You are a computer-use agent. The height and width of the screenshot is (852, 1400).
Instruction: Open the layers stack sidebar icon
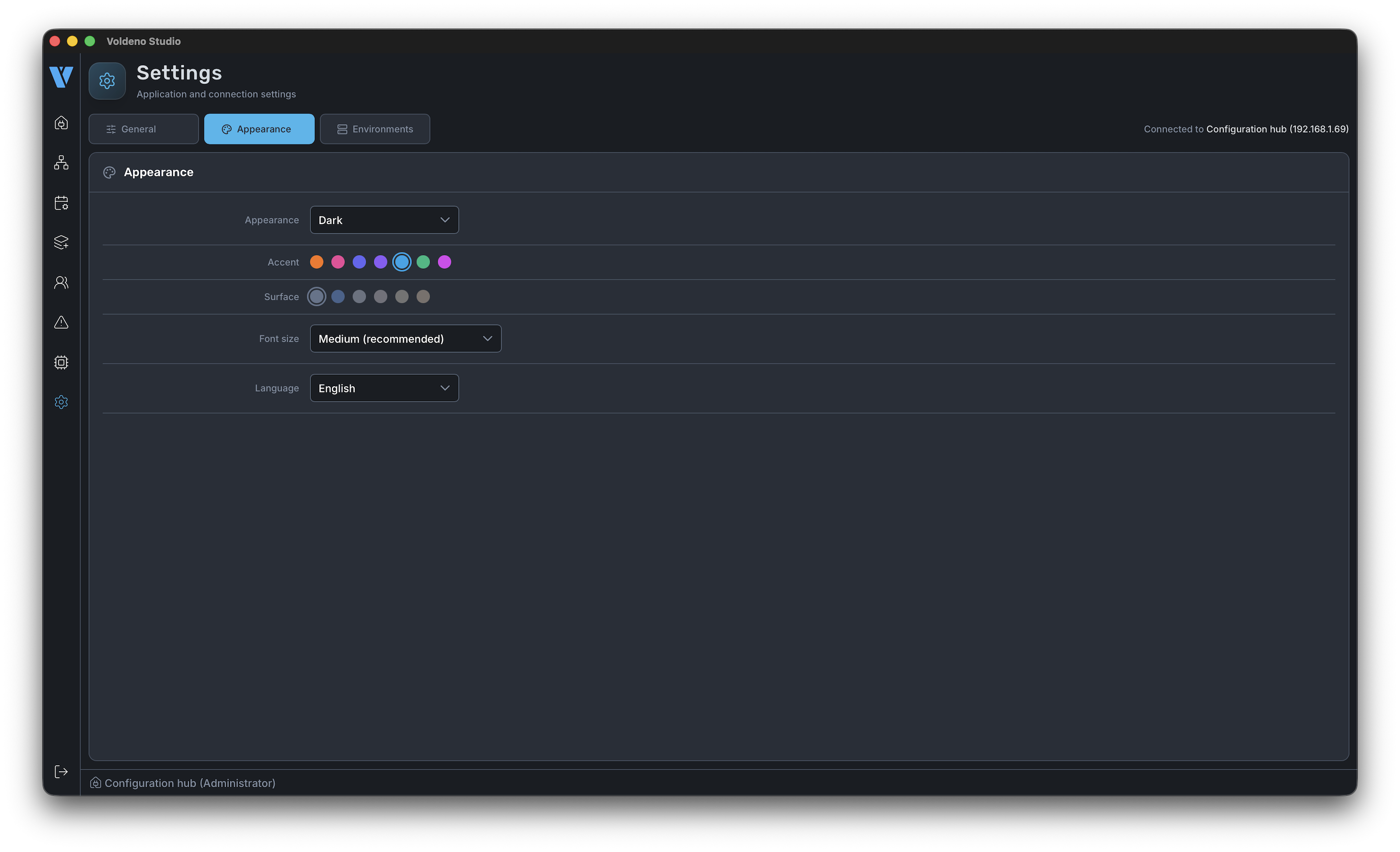61,242
